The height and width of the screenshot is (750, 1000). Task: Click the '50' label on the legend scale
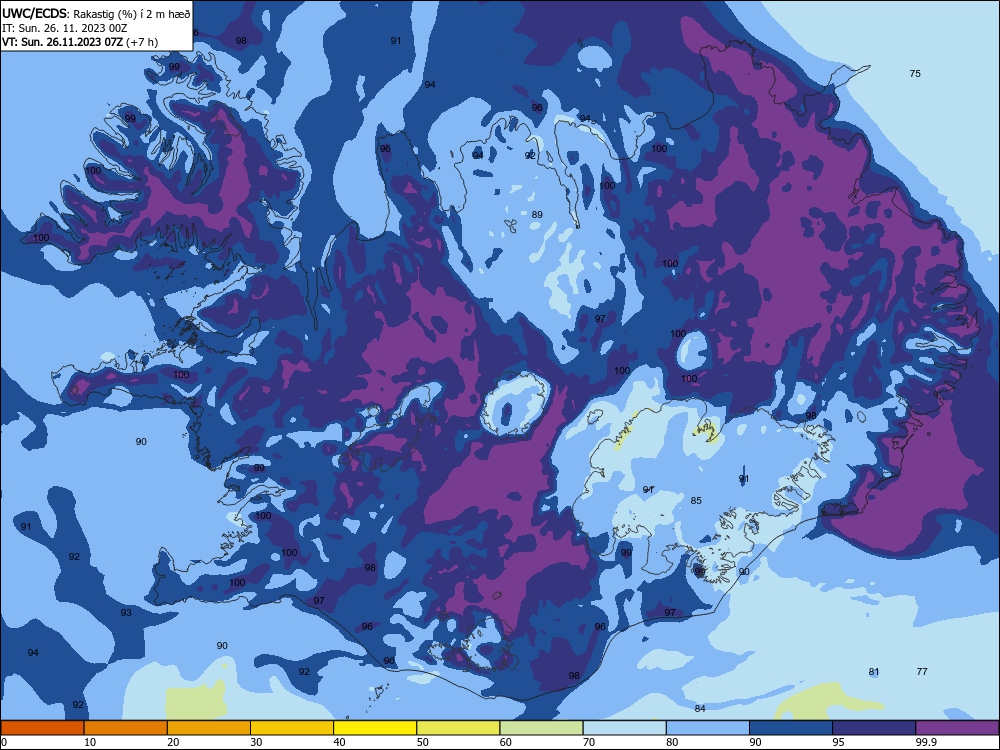point(423,742)
